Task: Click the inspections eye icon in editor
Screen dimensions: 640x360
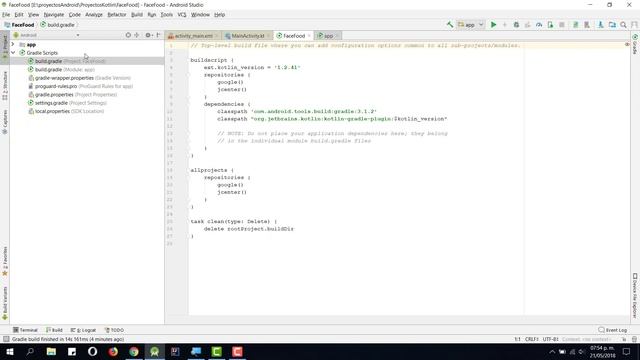Action: (x=627, y=44)
